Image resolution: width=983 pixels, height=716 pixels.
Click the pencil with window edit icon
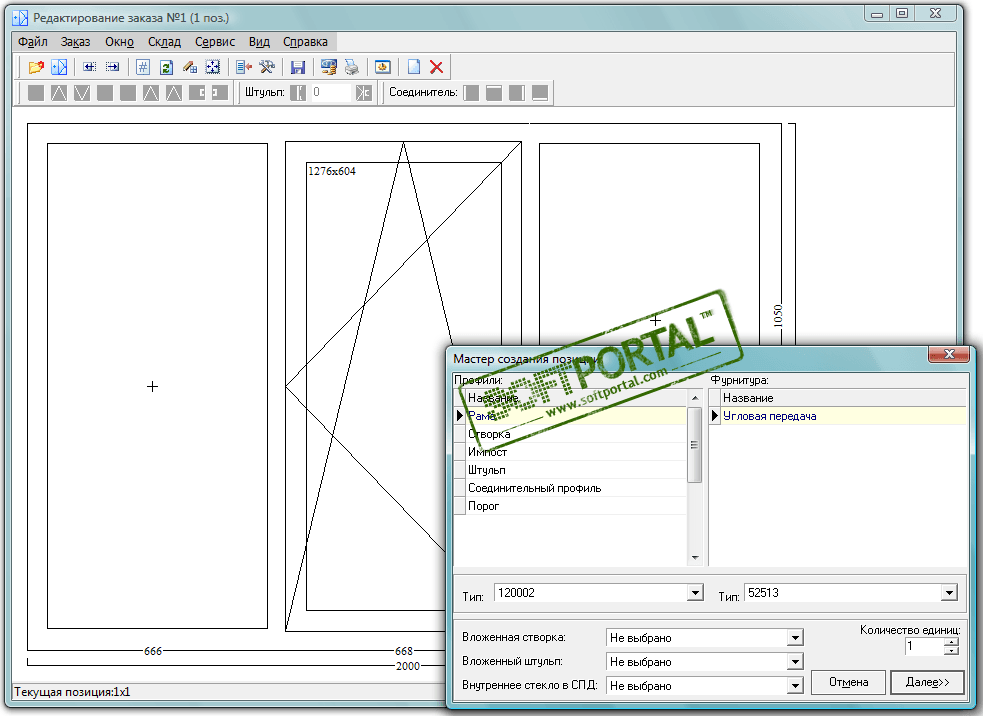click(x=190, y=67)
